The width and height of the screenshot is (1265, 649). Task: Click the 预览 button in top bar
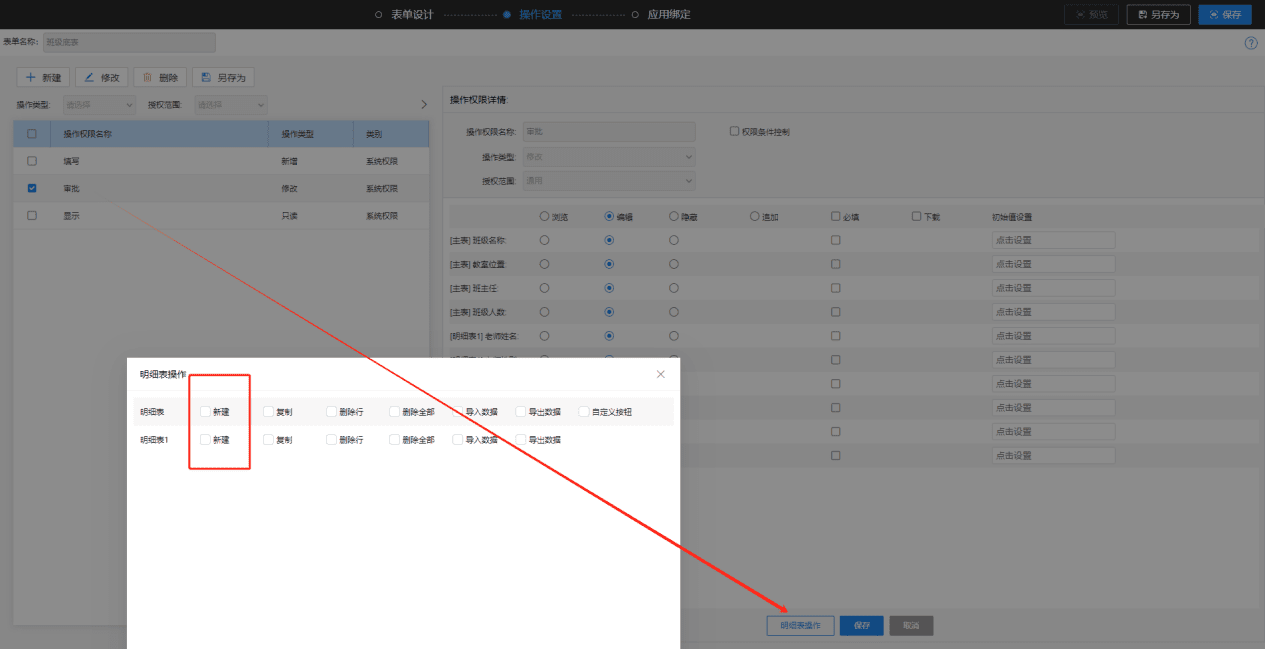(1091, 14)
